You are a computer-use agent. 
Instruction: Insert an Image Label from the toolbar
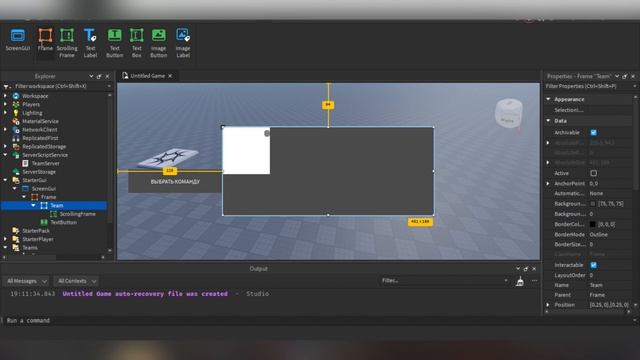182,43
